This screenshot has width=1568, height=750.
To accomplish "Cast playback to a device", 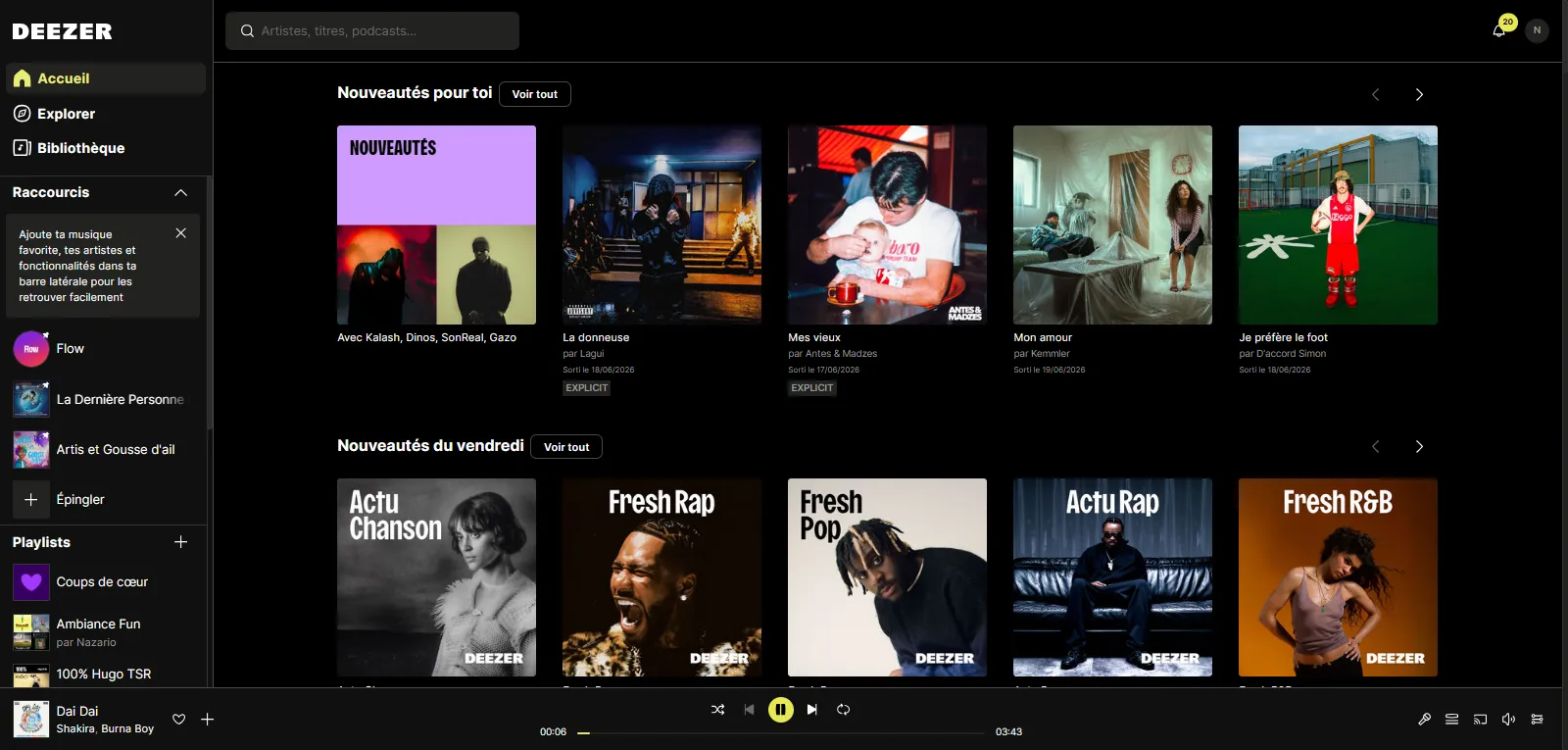I will tap(1481, 720).
